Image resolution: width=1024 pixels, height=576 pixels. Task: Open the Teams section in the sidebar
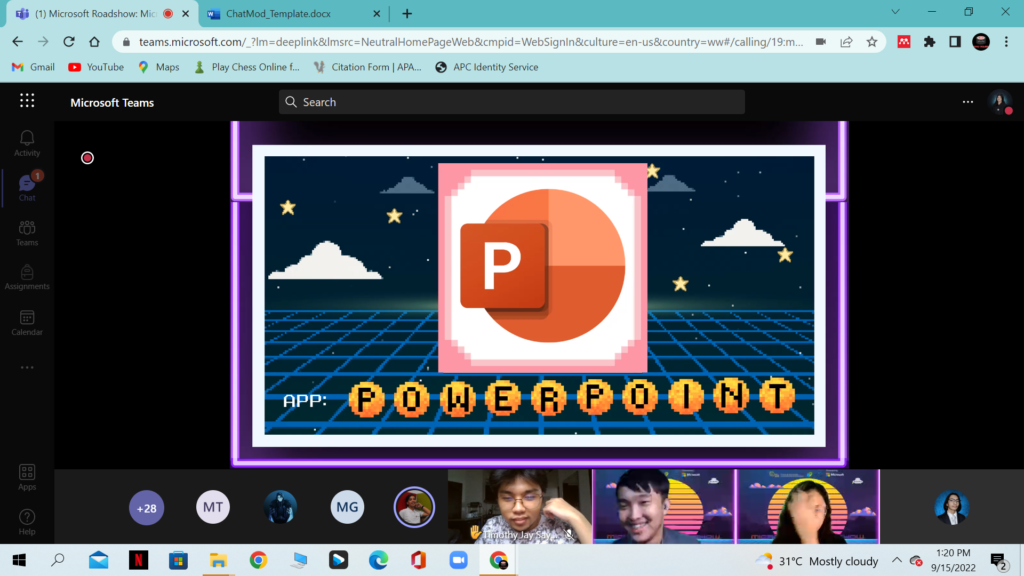[x=27, y=232]
